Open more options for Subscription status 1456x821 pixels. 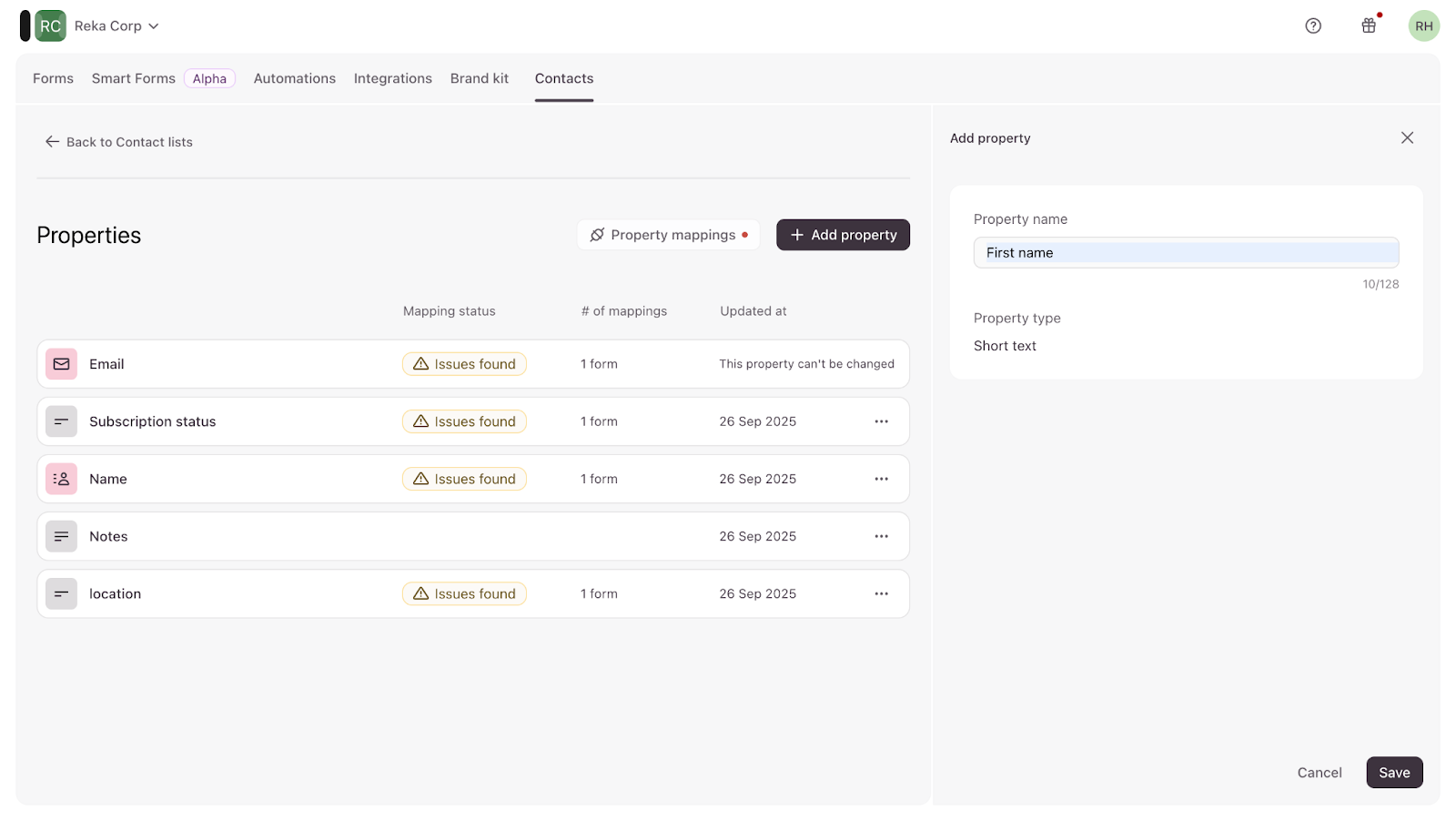pos(881,421)
